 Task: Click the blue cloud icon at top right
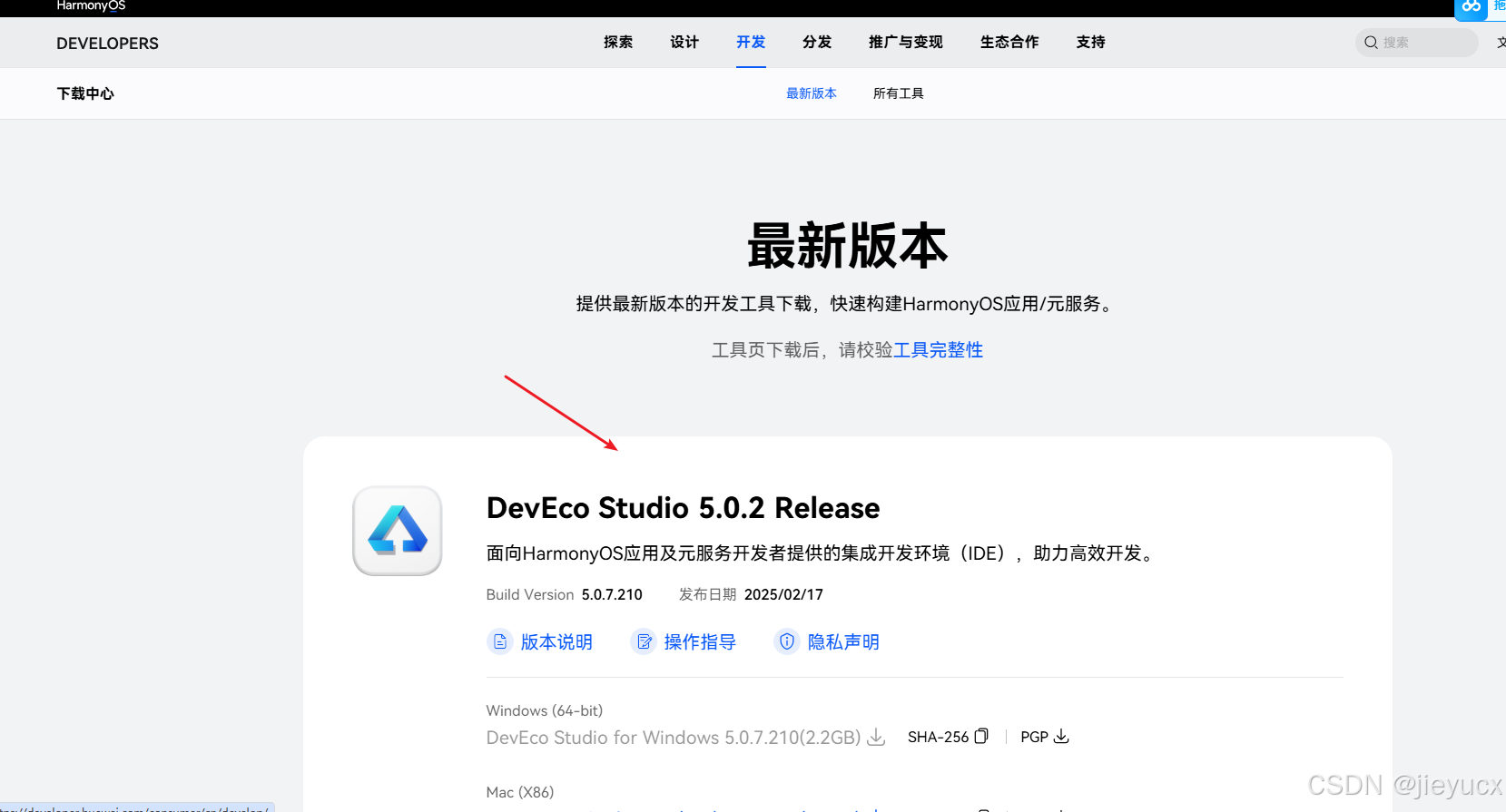point(1472,8)
